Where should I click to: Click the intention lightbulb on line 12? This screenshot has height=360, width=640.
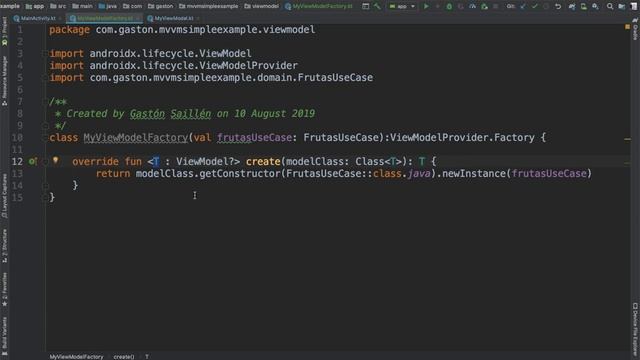point(56,161)
